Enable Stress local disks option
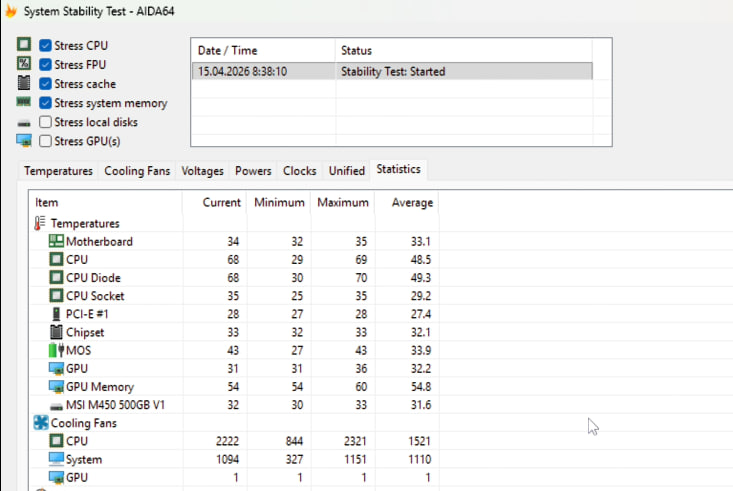Image resolution: width=733 pixels, height=491 pixels. 46,122
